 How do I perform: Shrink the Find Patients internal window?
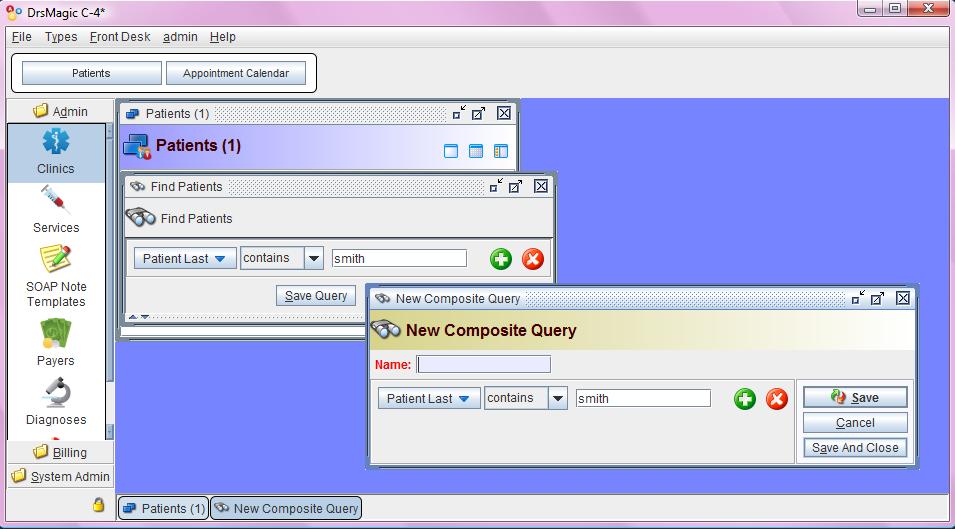pos(496,186)
